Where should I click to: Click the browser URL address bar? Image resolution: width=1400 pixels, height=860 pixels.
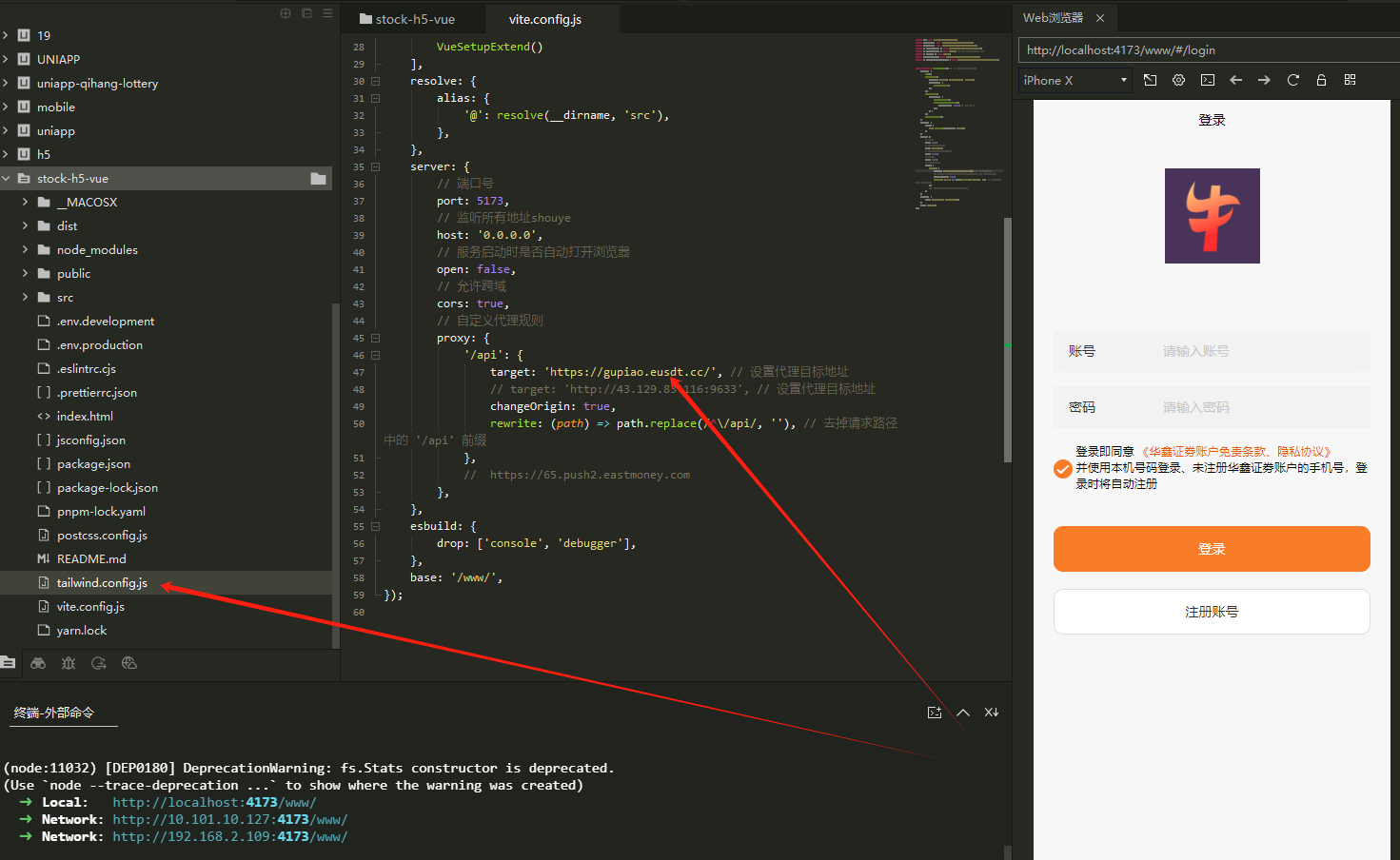pyautogui.click(x=1209, y=50)
